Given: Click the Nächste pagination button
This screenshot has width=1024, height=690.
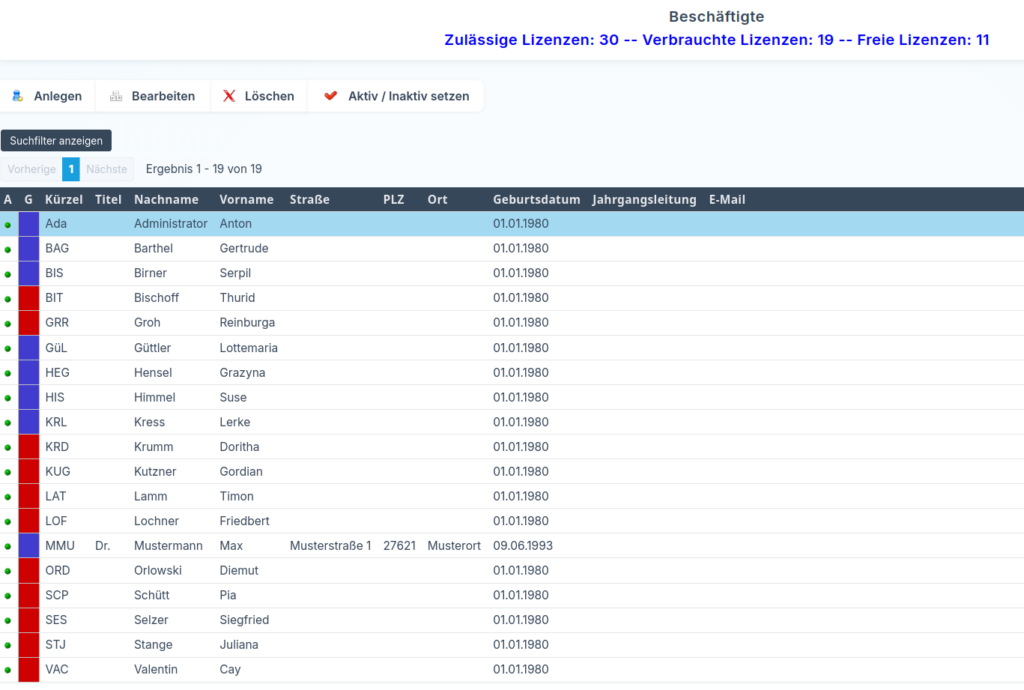Looking at the screenshot, I should (x=106, y=169).
